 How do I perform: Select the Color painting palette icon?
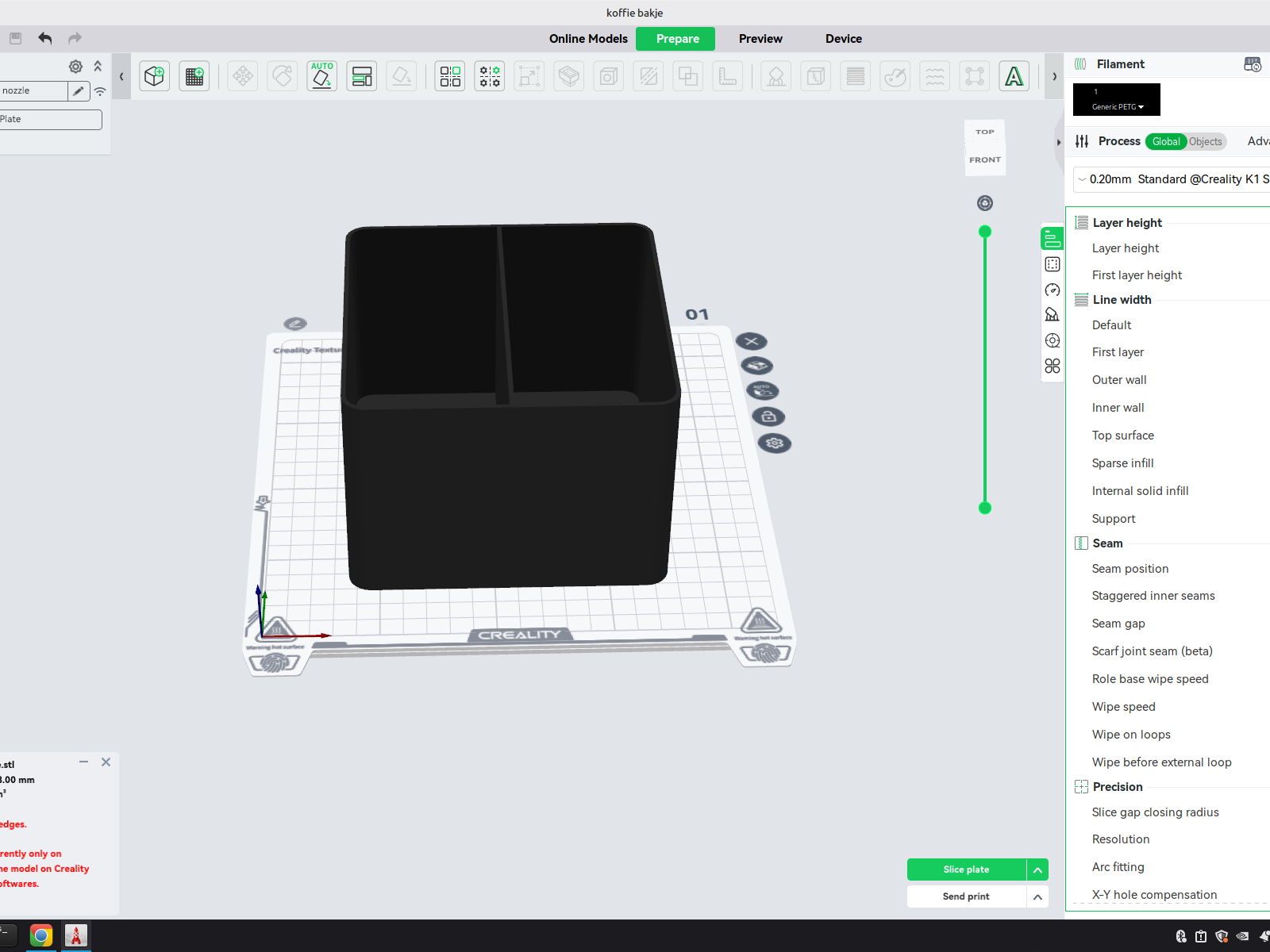pos(895,76)
